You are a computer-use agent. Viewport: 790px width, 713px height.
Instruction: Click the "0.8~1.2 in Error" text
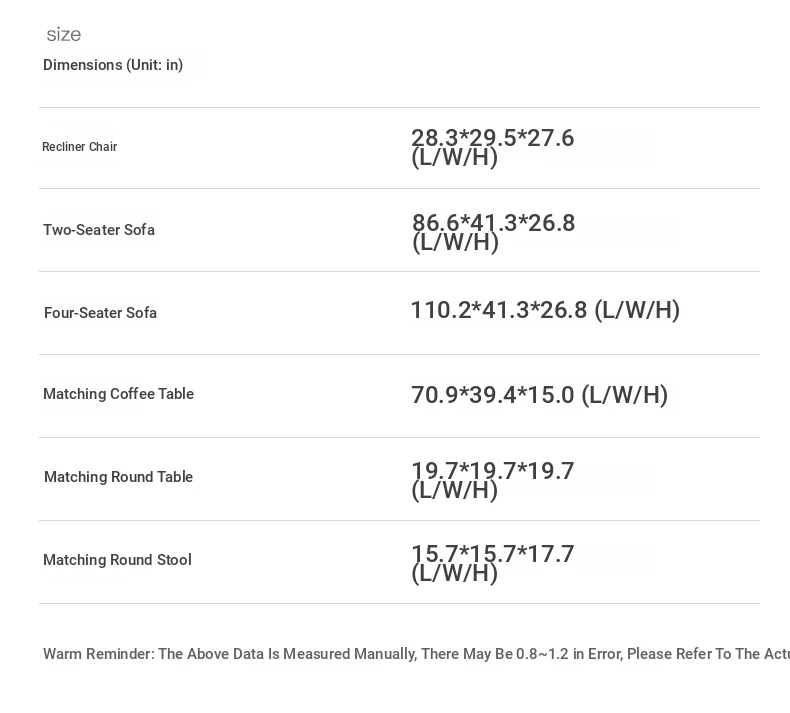point(567,654)
